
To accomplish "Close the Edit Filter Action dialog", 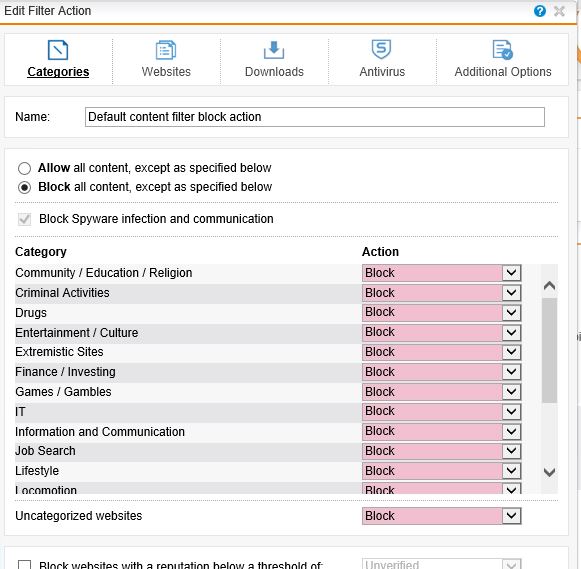I will pyautogui.click(x=560, y=11).
